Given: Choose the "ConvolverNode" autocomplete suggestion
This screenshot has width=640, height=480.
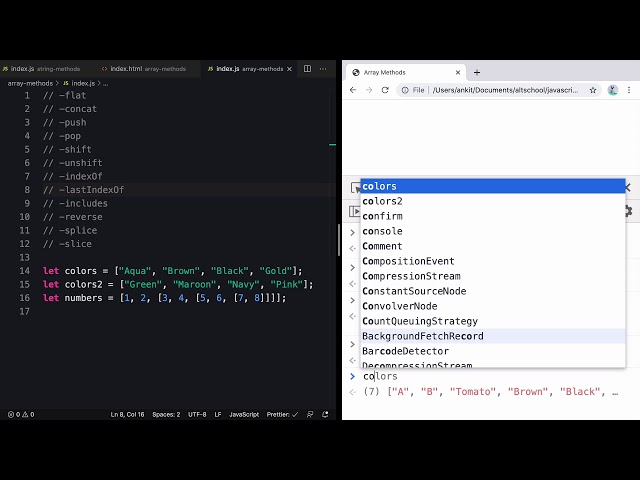Looking at the screenshot, I should (x=493, y=306).
